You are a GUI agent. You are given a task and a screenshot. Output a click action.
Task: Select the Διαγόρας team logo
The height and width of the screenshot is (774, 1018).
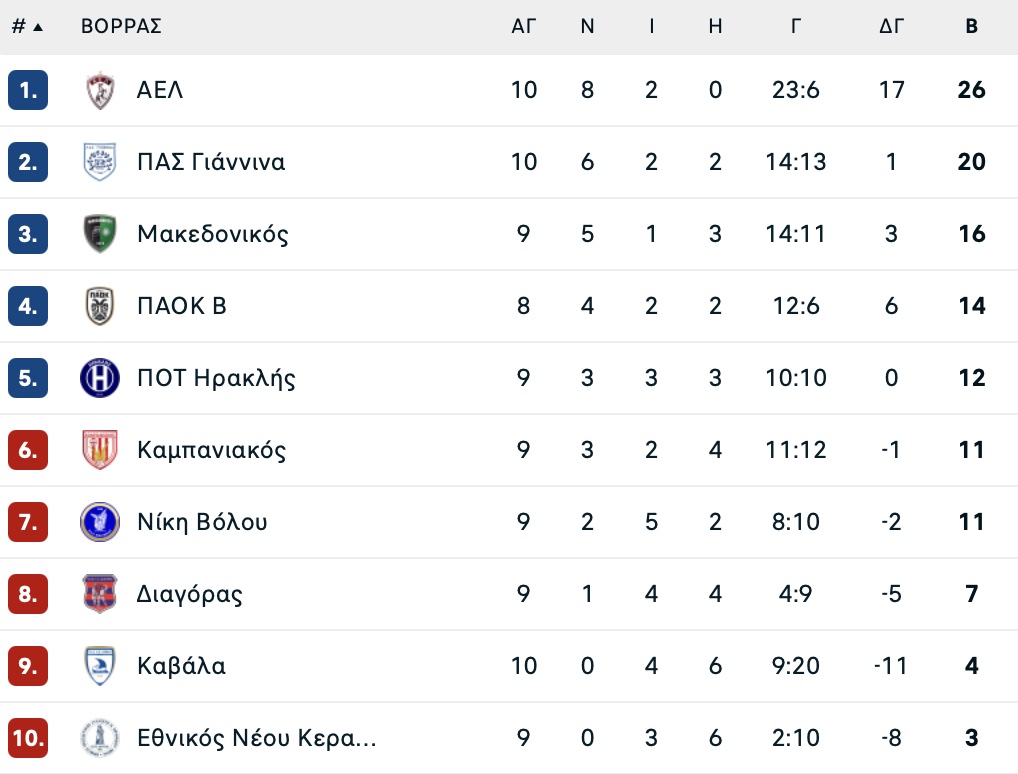point(100,594)
